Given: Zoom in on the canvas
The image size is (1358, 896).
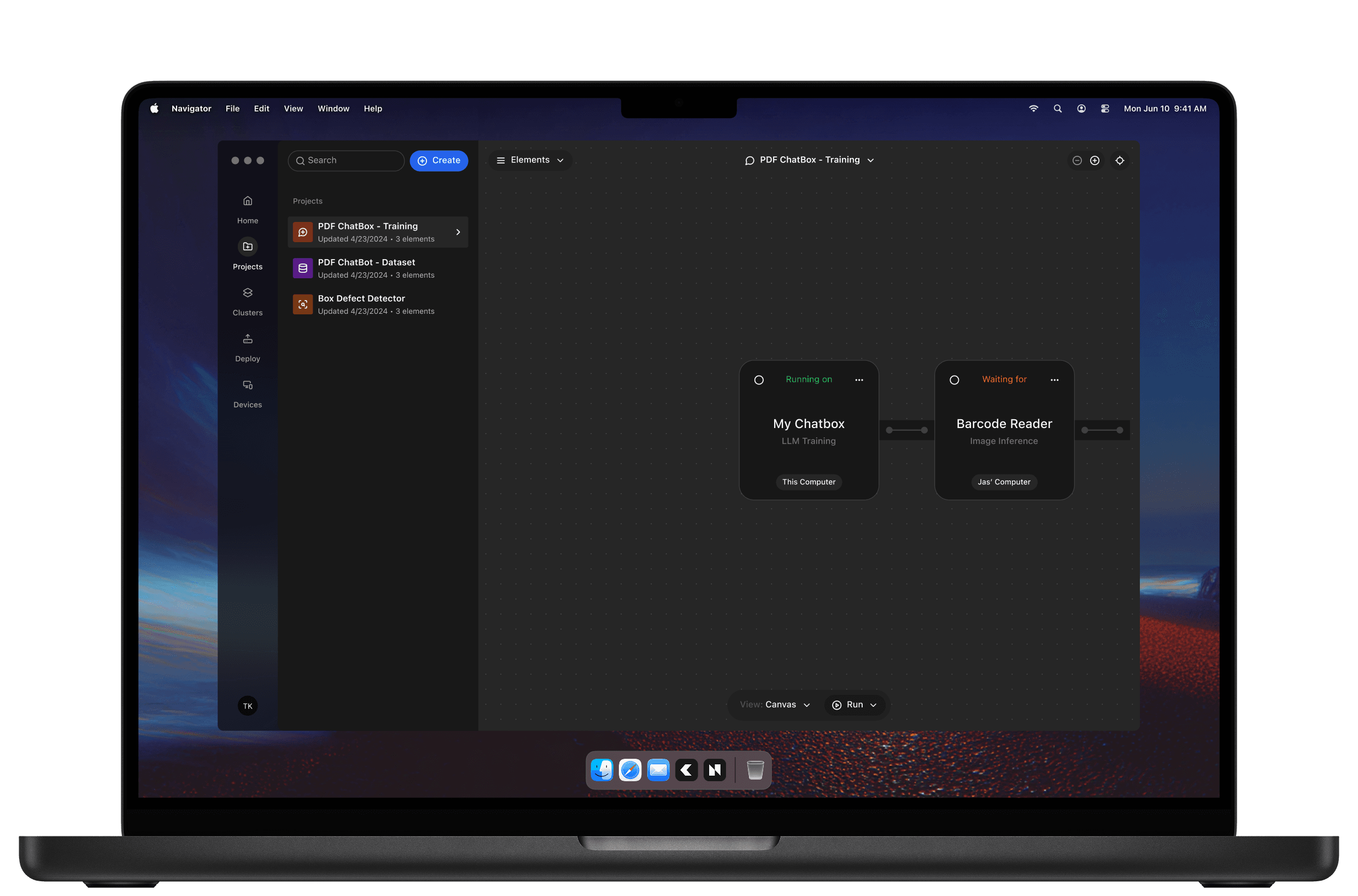Looking at the screenshot, I should [1095, 161].
